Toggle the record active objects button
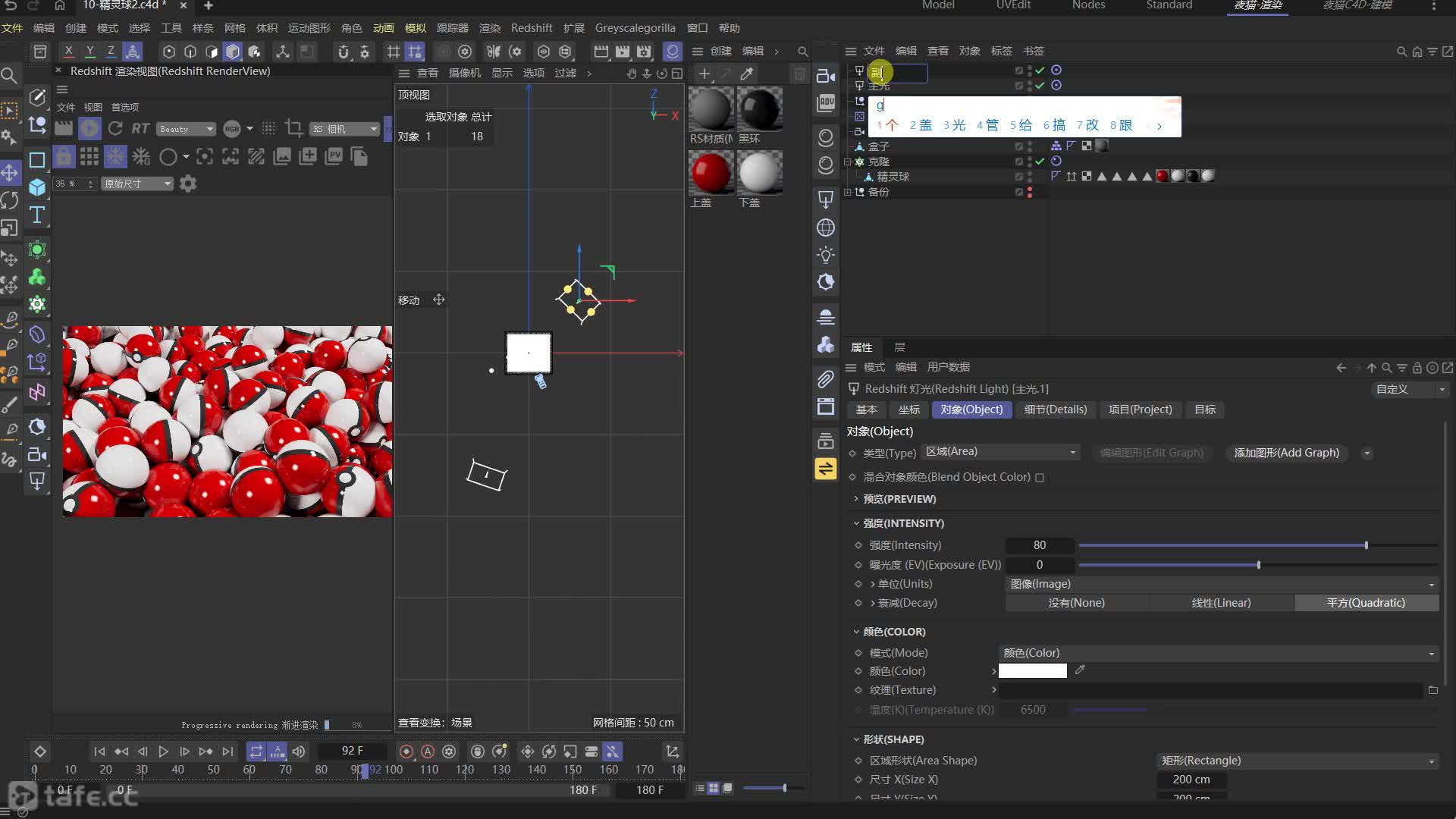 pos(406,752)
